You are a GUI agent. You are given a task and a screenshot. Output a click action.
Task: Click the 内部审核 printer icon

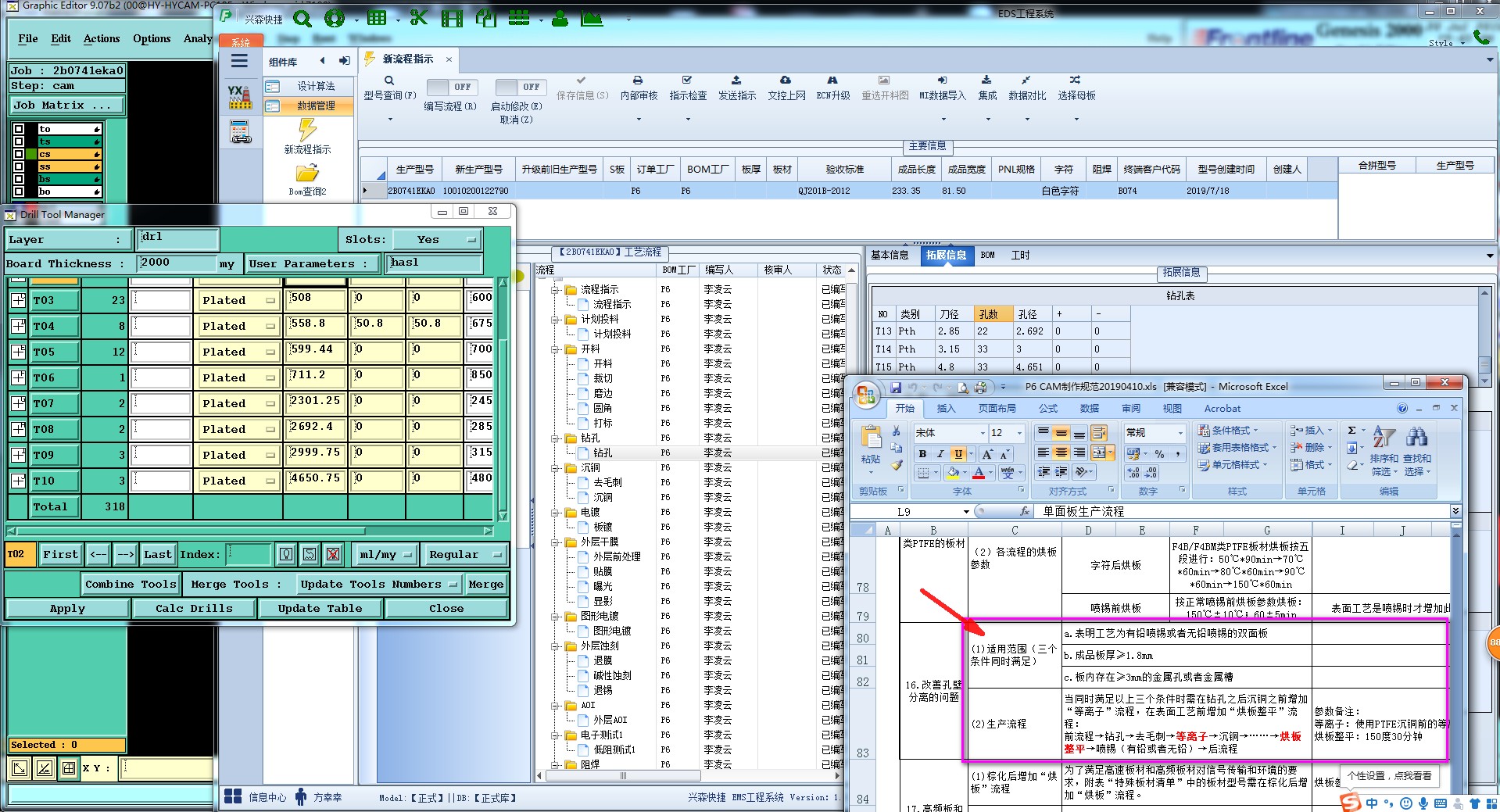(638, 80)
